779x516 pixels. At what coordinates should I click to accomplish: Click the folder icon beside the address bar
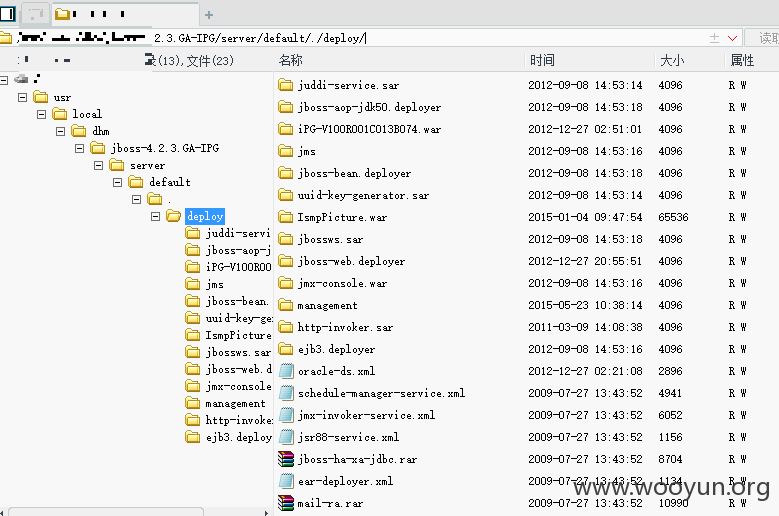point(5,38)
